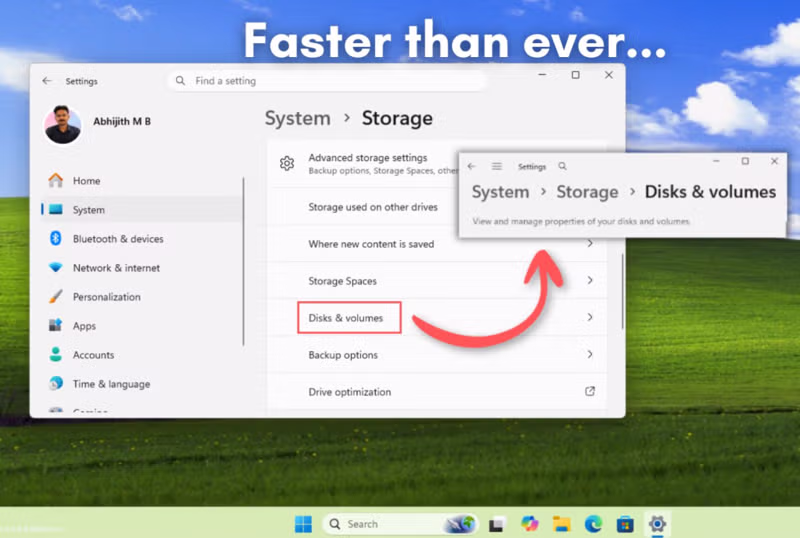The height and width of the screenshot is (538, 800).
Task: Open Microsoft Edge from the taskbar
Action: coord(593,523)
